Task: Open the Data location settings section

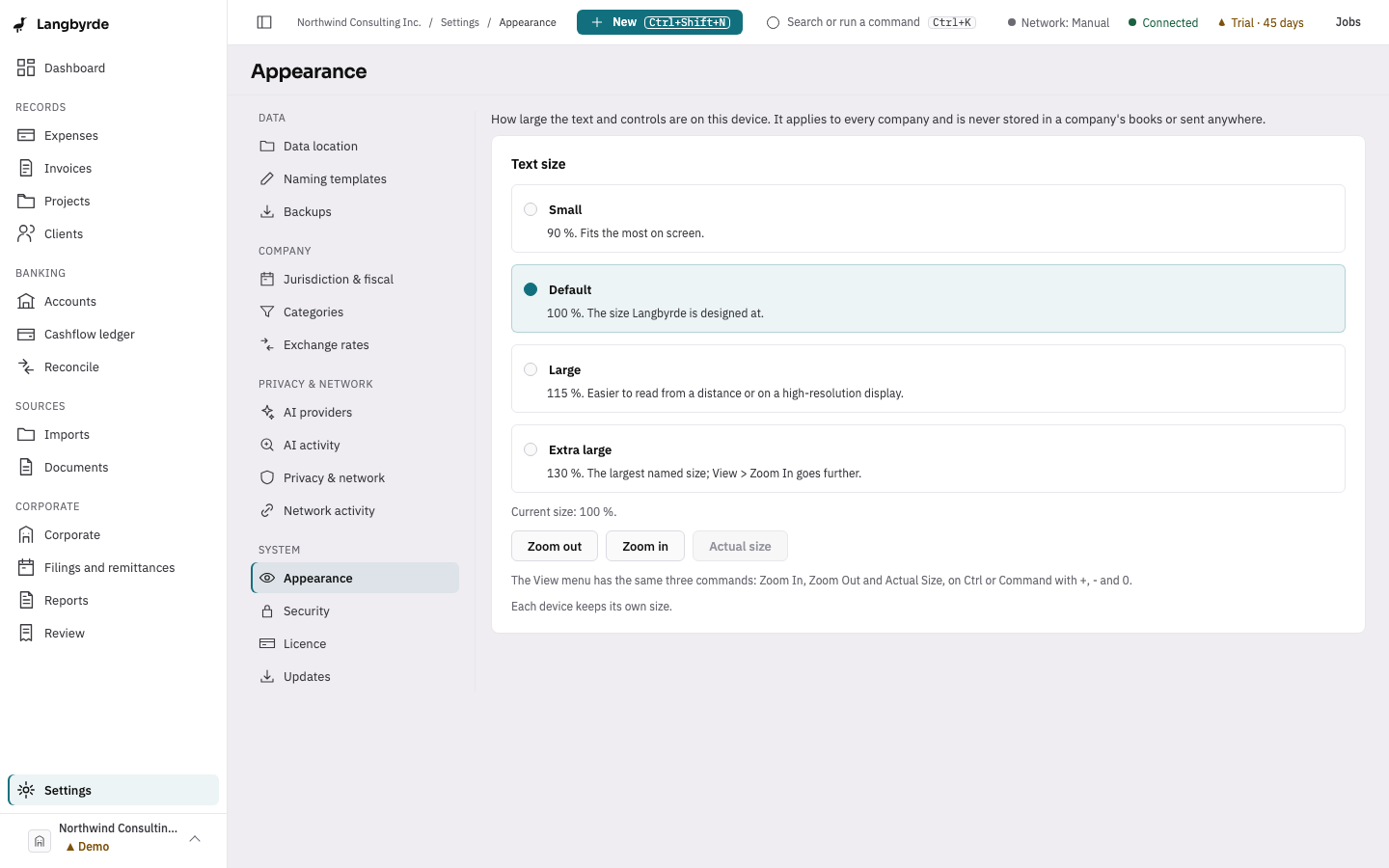Action: click(x=355, y=146)
